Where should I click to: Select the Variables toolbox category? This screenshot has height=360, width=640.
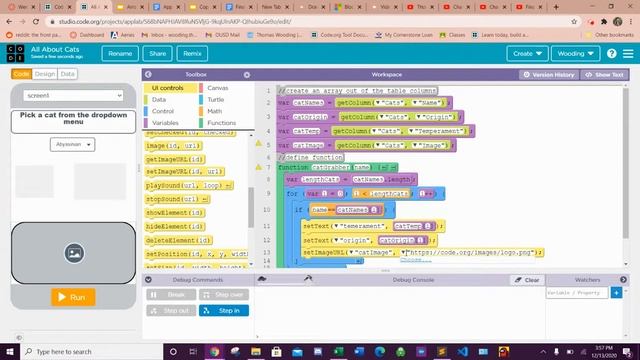[x=165, y=123]
